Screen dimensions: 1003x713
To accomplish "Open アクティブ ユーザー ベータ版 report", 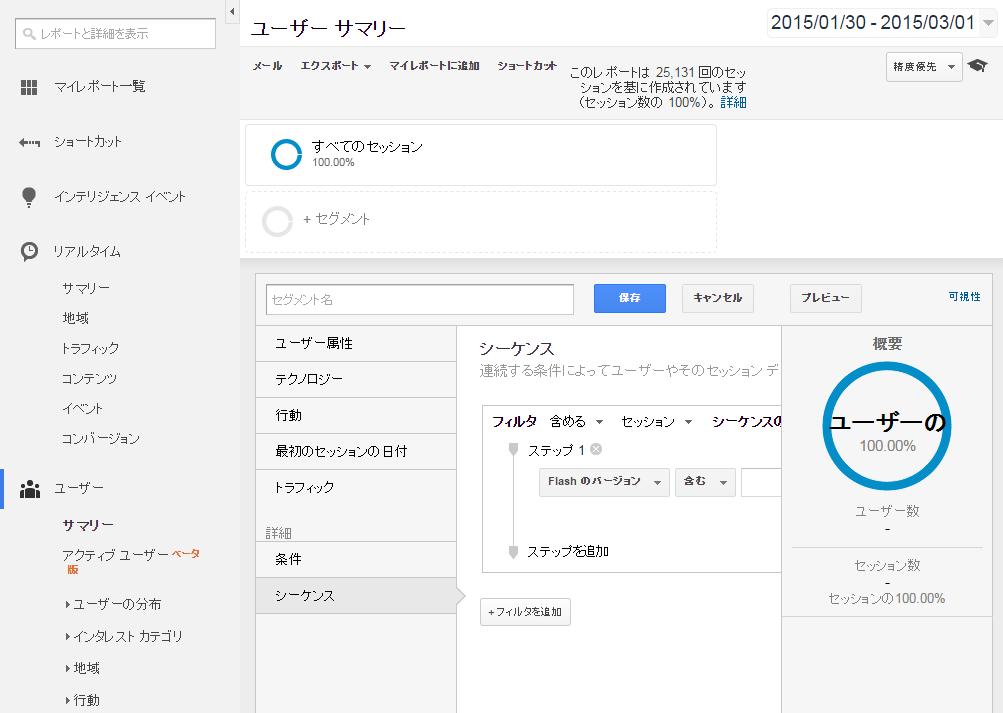I will click(131, 561).
